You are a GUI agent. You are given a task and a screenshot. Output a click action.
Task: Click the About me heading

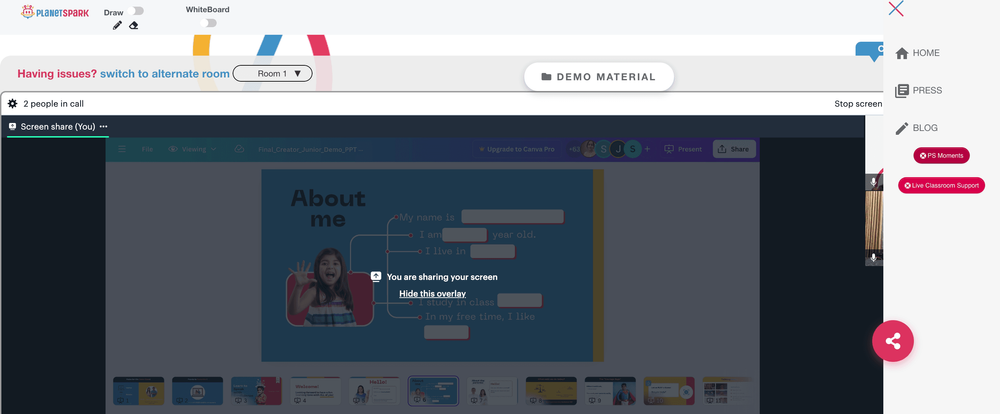pyautogui.click(x=328, y=209)
